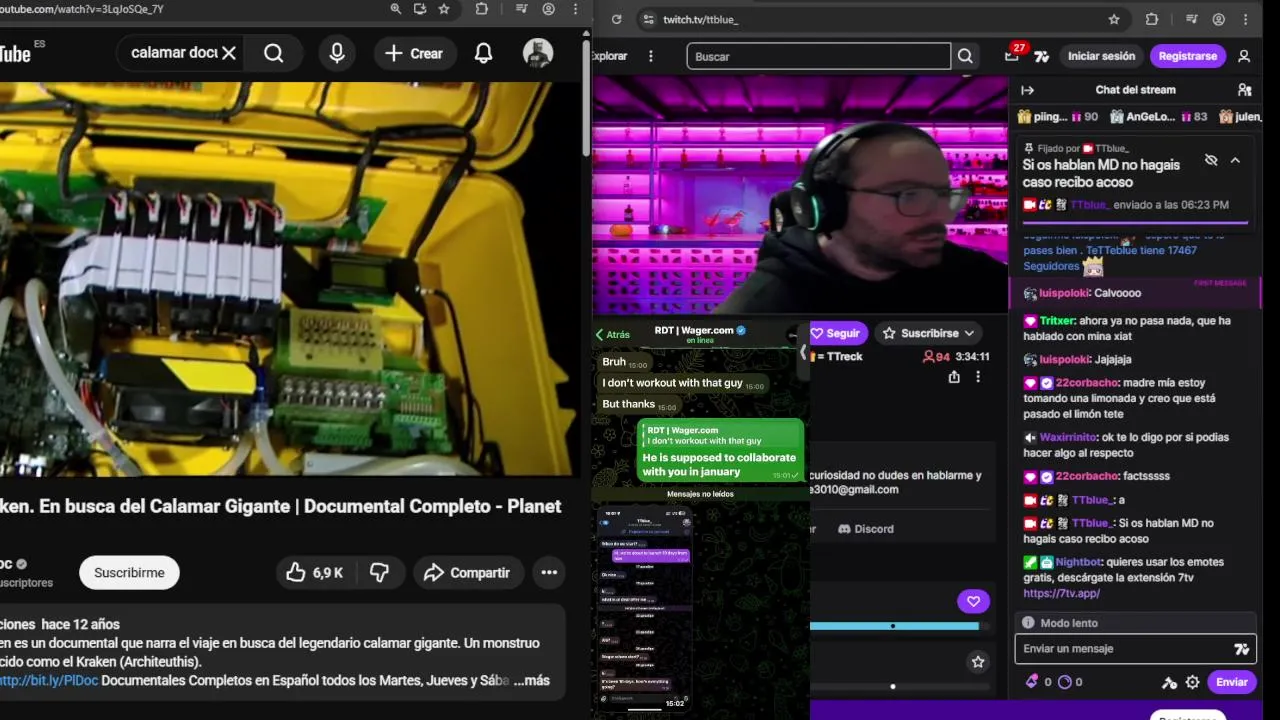Open Twitch notifications inbox with 27 badge
Screen dimensions: 1280x720
[1012, 56]
